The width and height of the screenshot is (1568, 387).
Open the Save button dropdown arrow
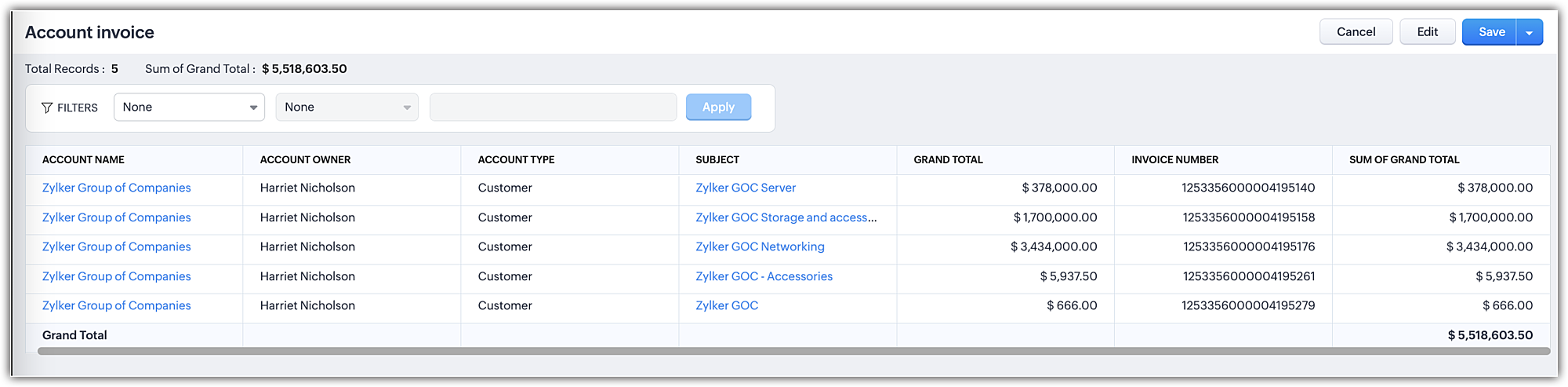[x=1530, y=32]
